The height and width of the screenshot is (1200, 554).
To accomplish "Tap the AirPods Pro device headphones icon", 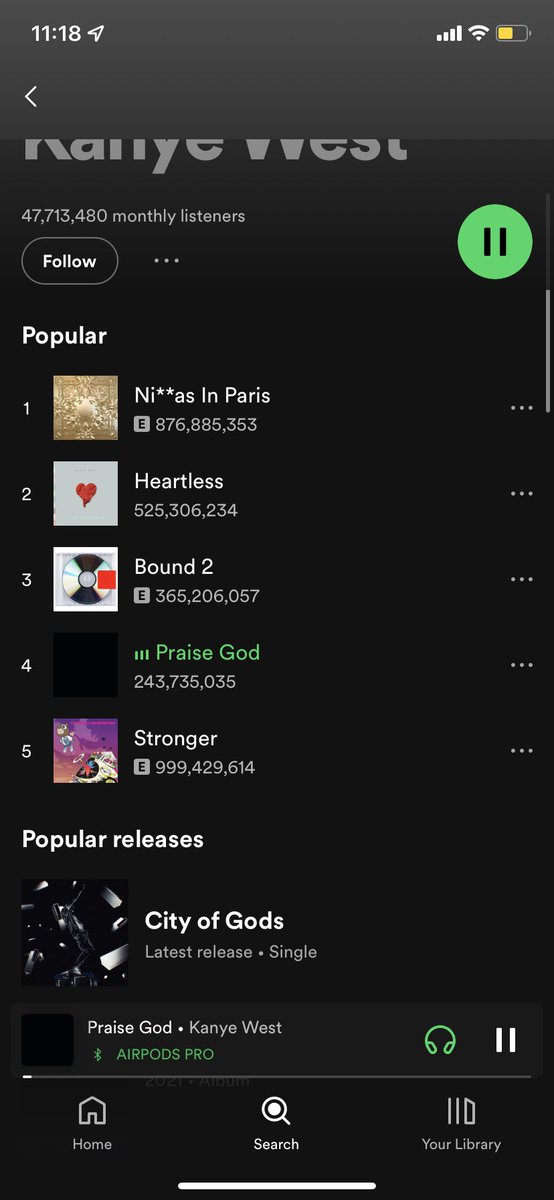I will tap(440, 1040).
